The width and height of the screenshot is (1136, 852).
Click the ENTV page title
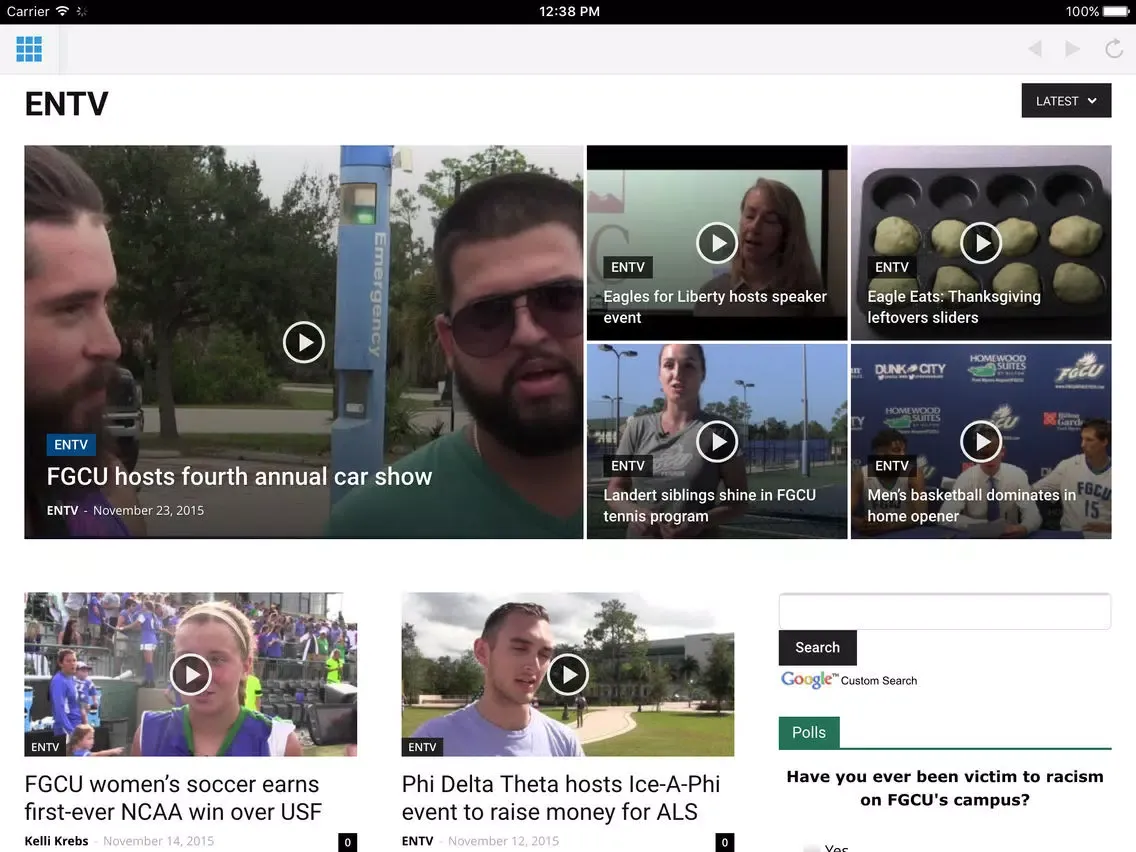pos(67,104)
